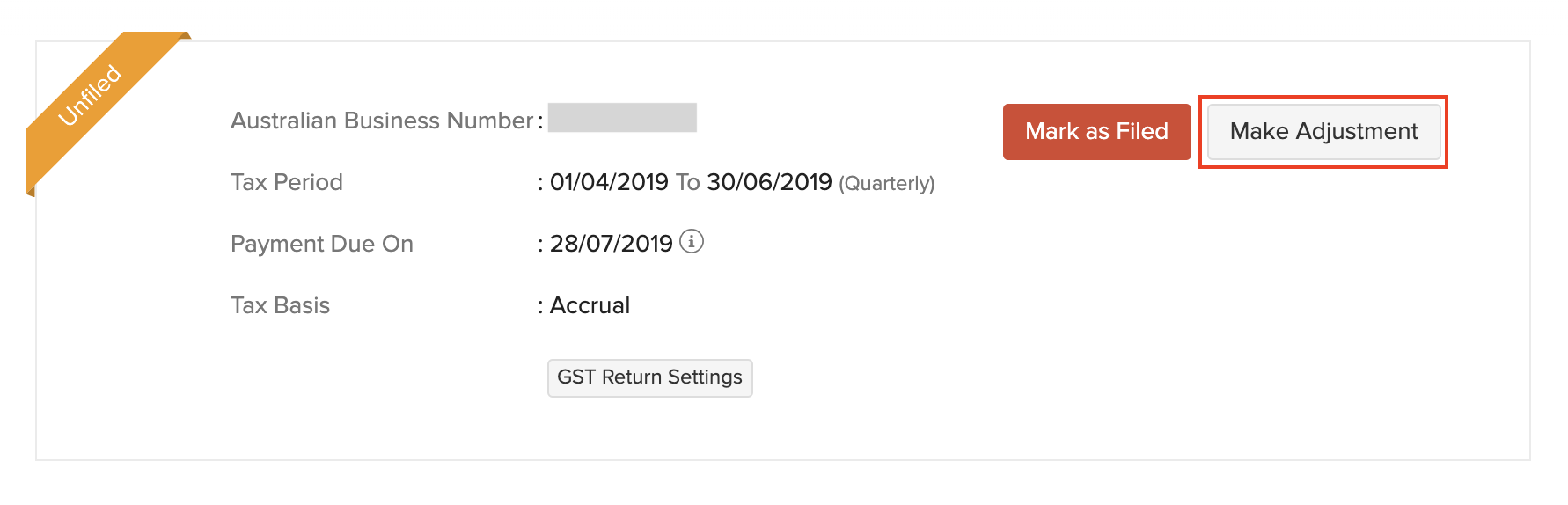The image size is (1568, 505).
Task: Click the colon before the 28/07/2019 date
Action: click(x=540, y=245)
